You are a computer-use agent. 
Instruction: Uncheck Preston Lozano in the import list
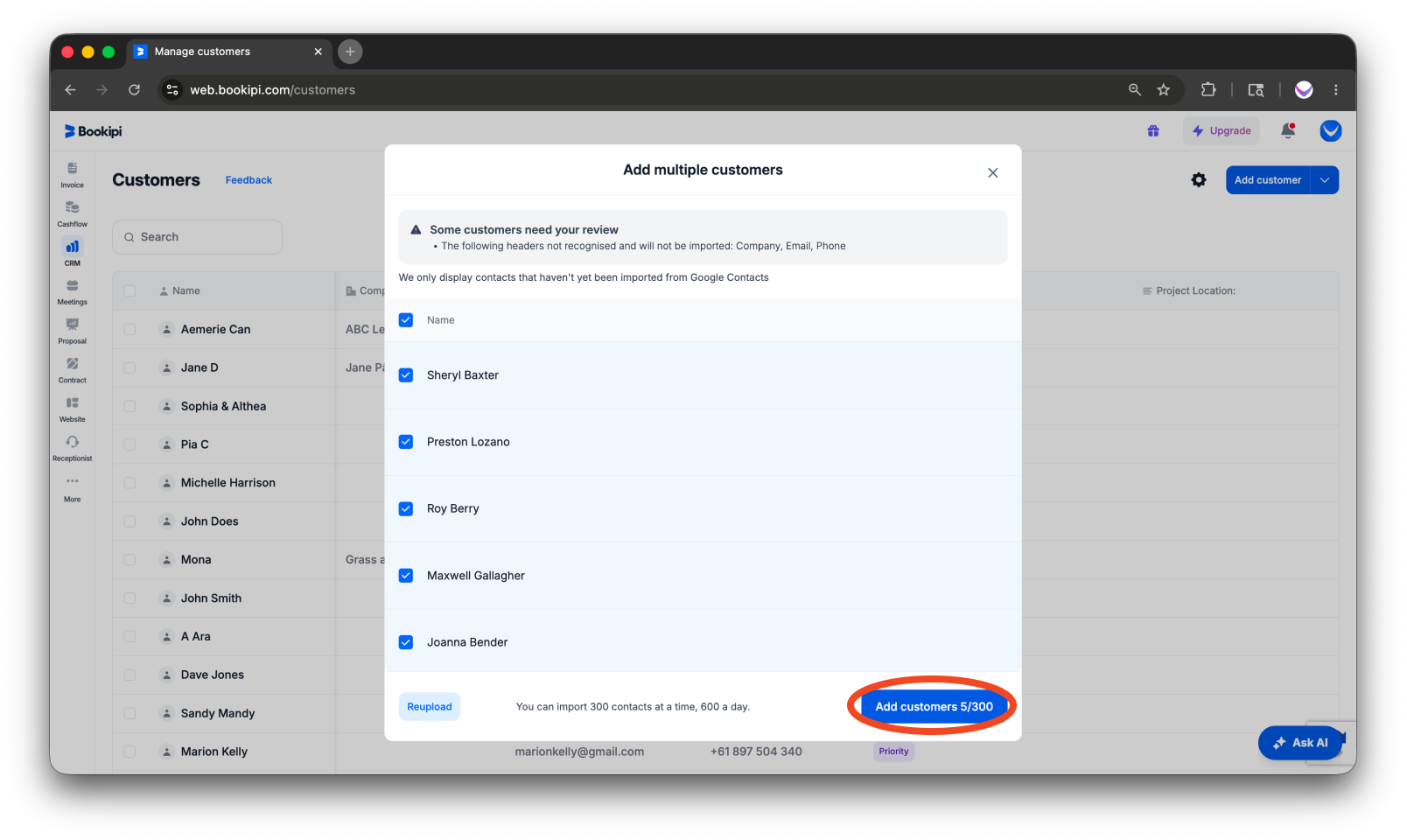406,442
